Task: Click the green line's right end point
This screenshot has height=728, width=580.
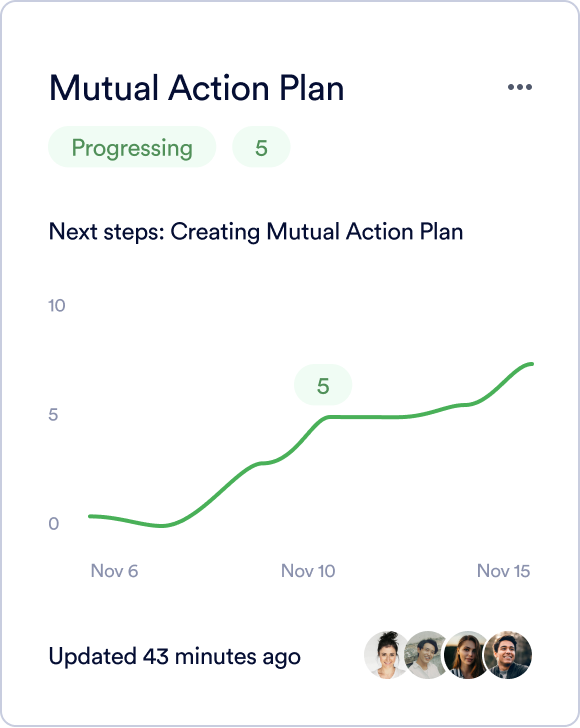Action: point(531,364)
